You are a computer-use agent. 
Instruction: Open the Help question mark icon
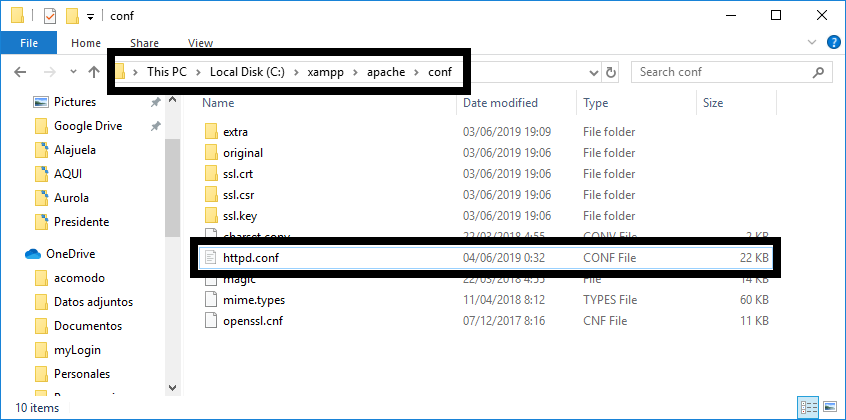834,43
